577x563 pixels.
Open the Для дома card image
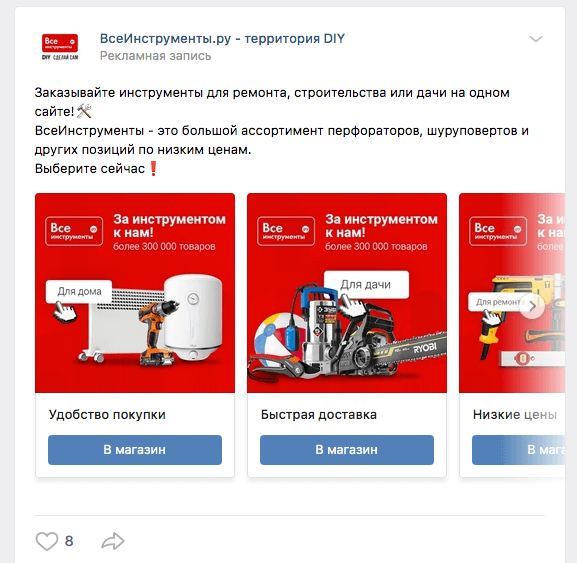pyautogui.click(x=135, y=293)
